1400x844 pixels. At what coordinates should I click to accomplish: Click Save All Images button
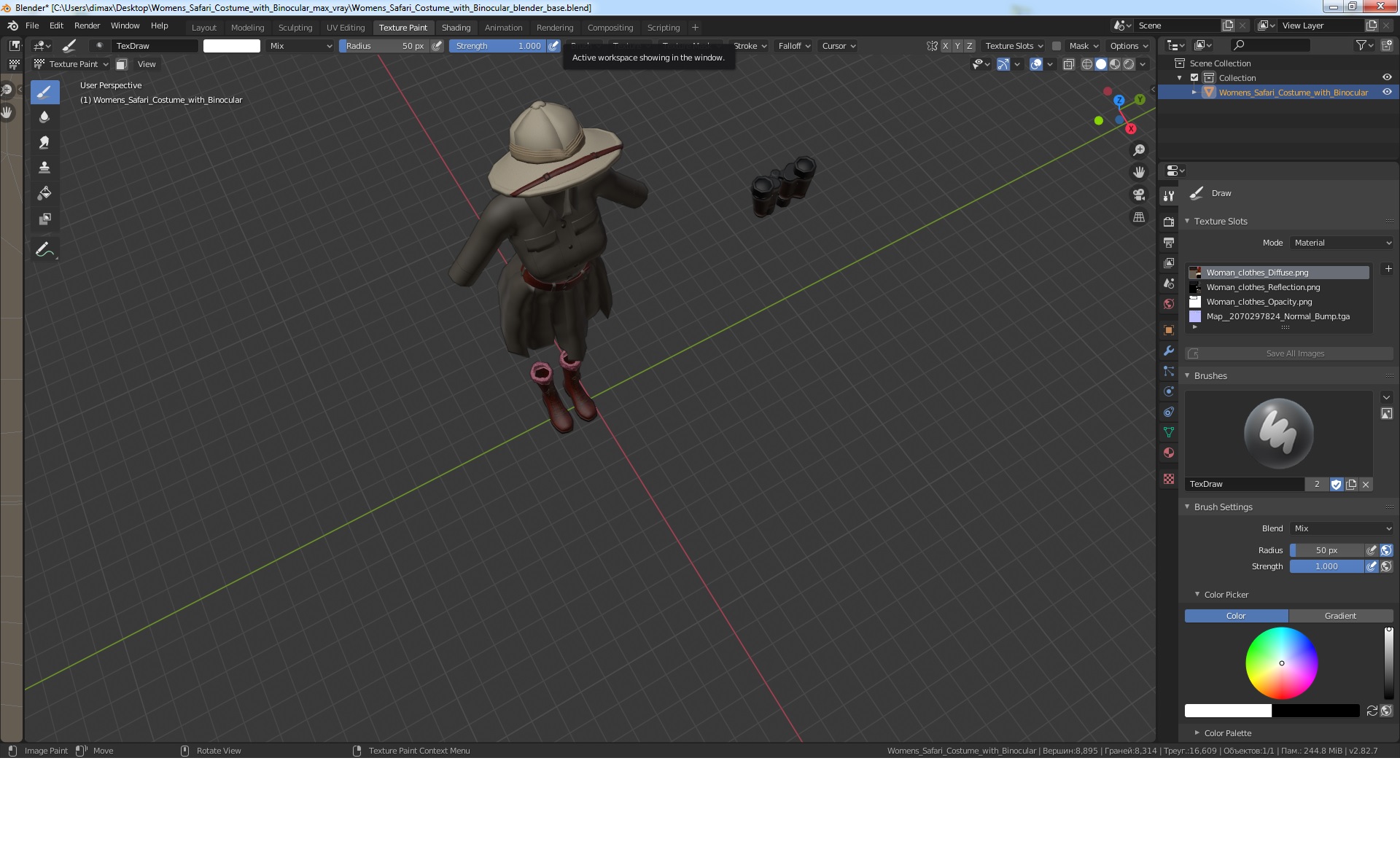click(1289, 353)
